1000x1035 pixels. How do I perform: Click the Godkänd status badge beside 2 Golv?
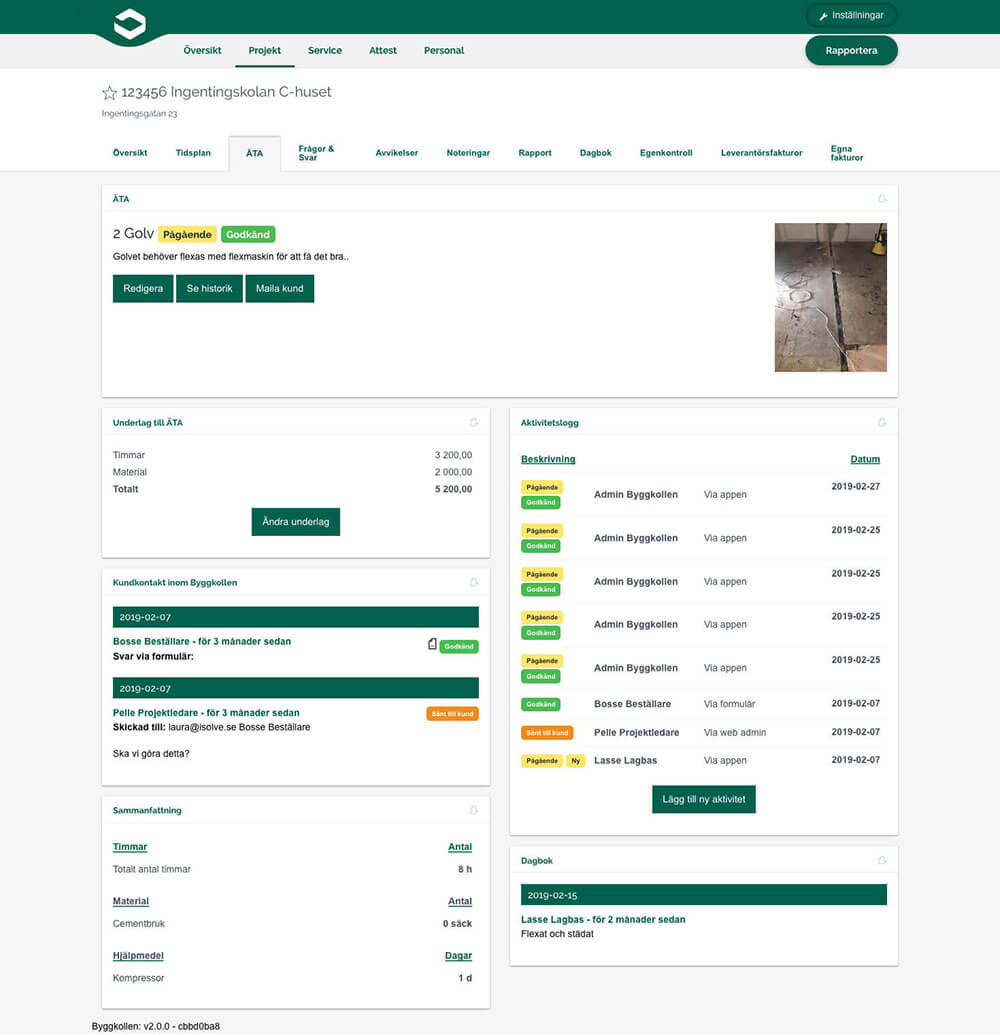pos(248,234)
